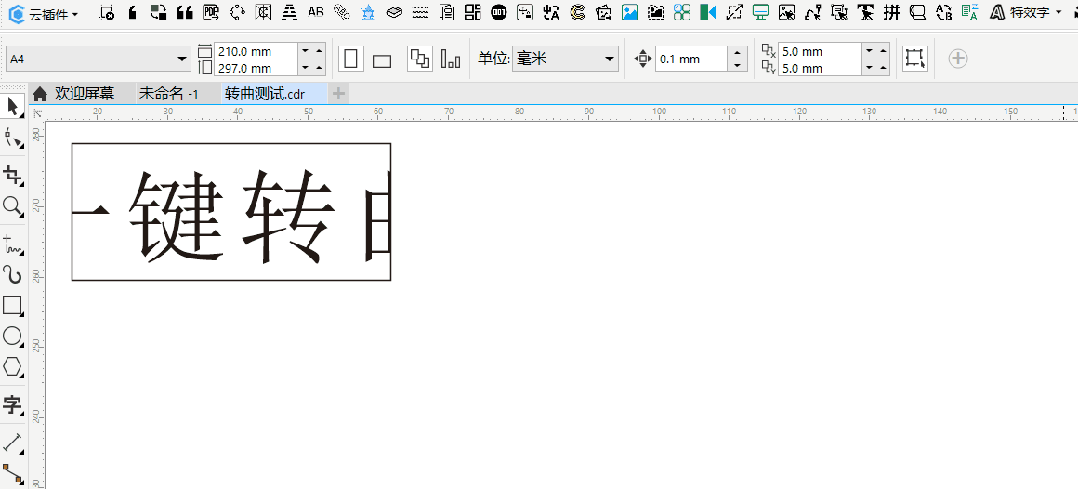Click the double quotation marks icon
The width and height of the screenshot is (1078, 489).
[184, 12]
